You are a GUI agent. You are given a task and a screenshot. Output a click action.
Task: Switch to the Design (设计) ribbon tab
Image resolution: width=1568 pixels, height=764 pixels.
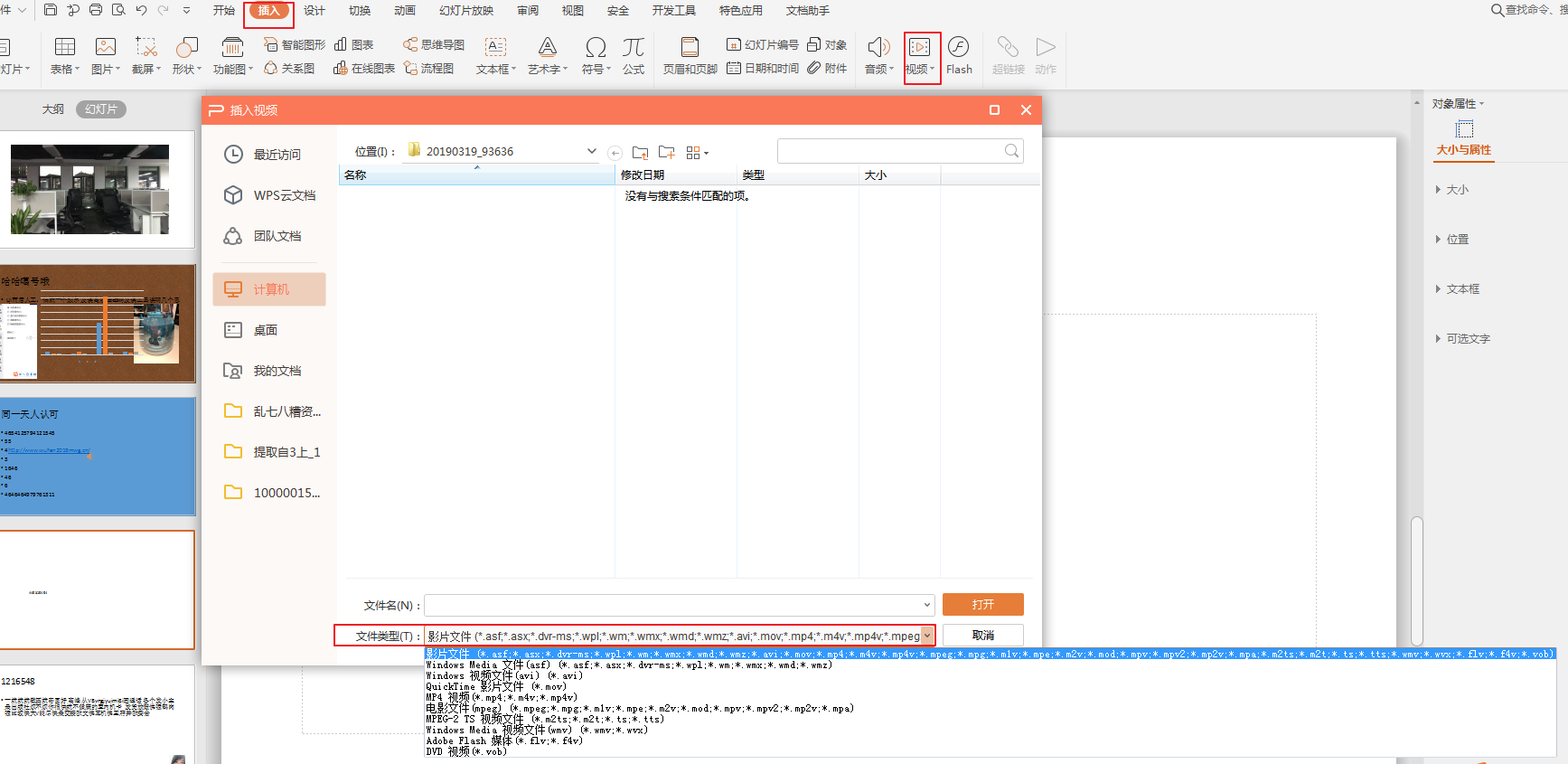(315, 11)
